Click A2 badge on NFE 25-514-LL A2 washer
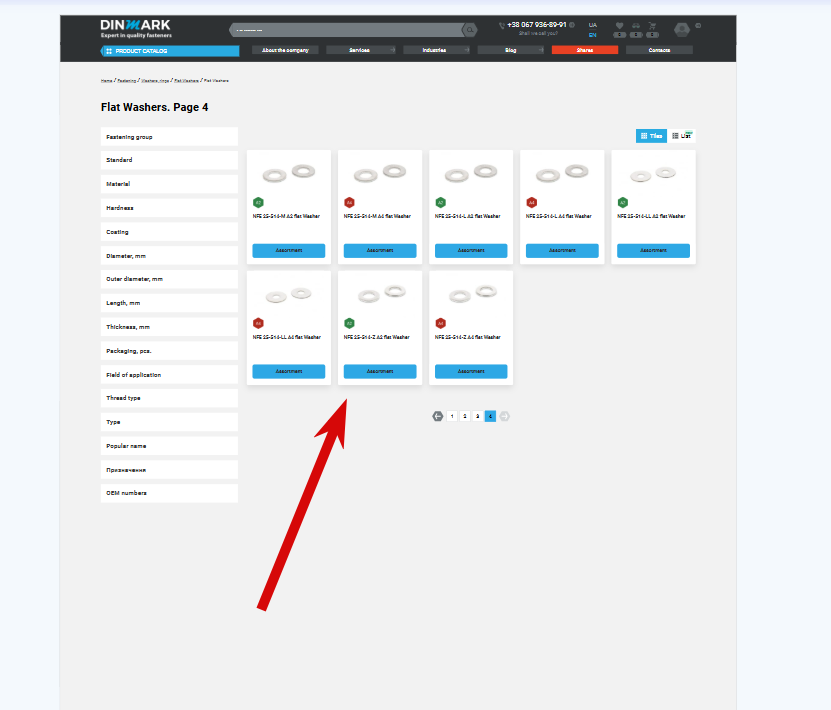 [623, 202]
